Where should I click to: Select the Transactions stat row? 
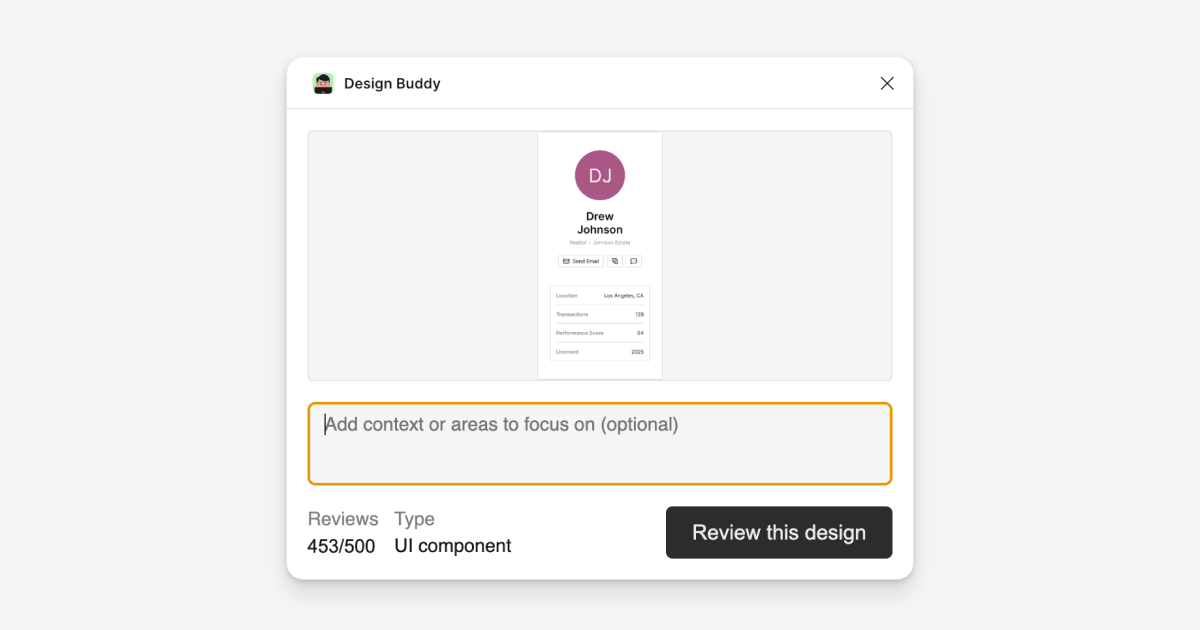coord(600,314)
